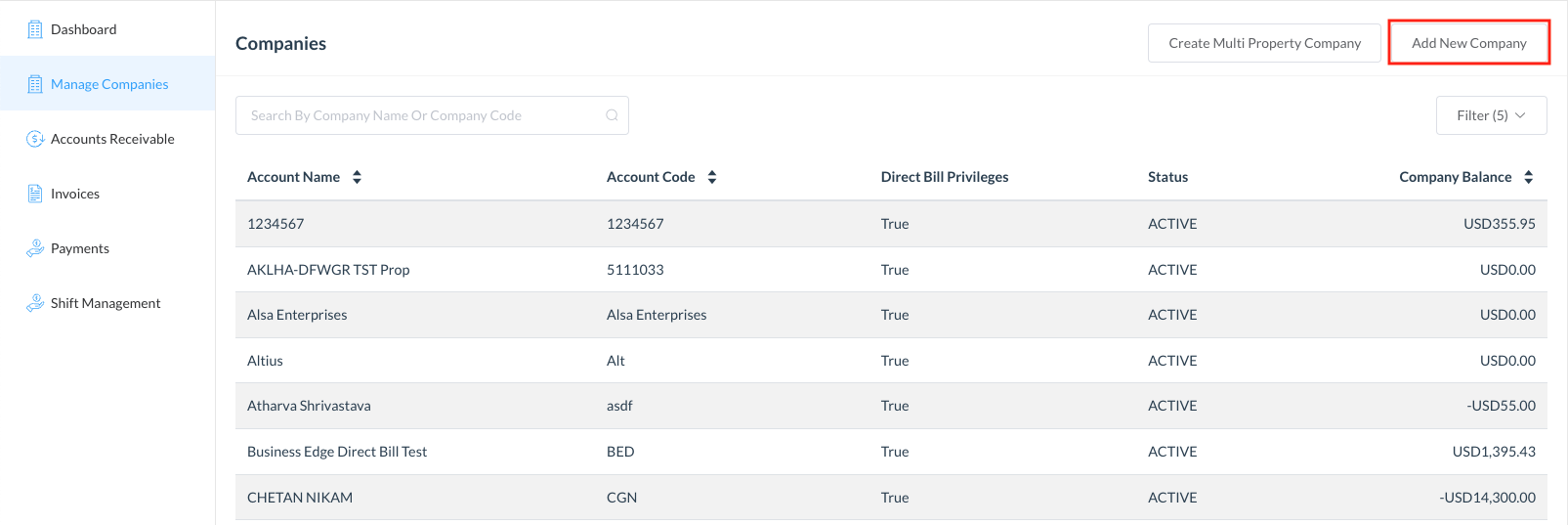Click the Shift Management icon
This screenshot has width=1568, height=525.
pos(35,303)
